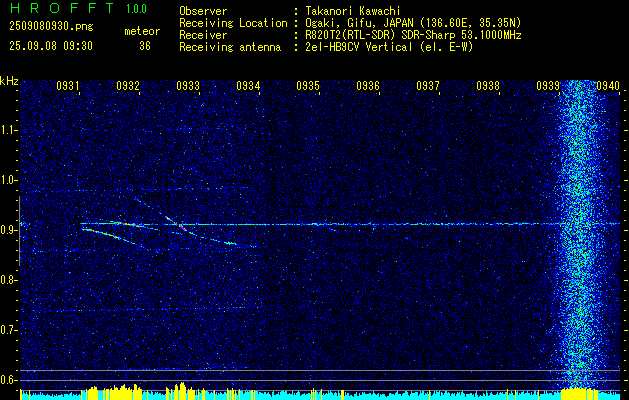Click the 0.8 kHz axis label
Image resolution: width=629 pixels, height=400 pixels.
pyautogui.click(x=9, y=280)
